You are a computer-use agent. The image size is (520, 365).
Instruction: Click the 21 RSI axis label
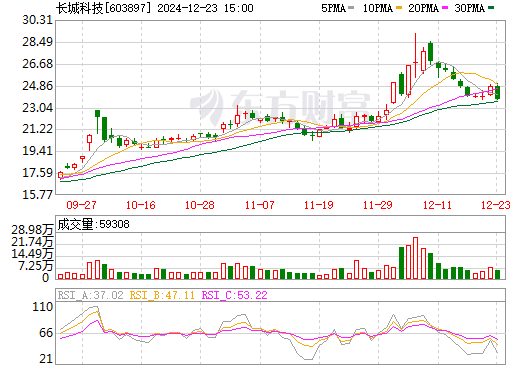point(46,359)
